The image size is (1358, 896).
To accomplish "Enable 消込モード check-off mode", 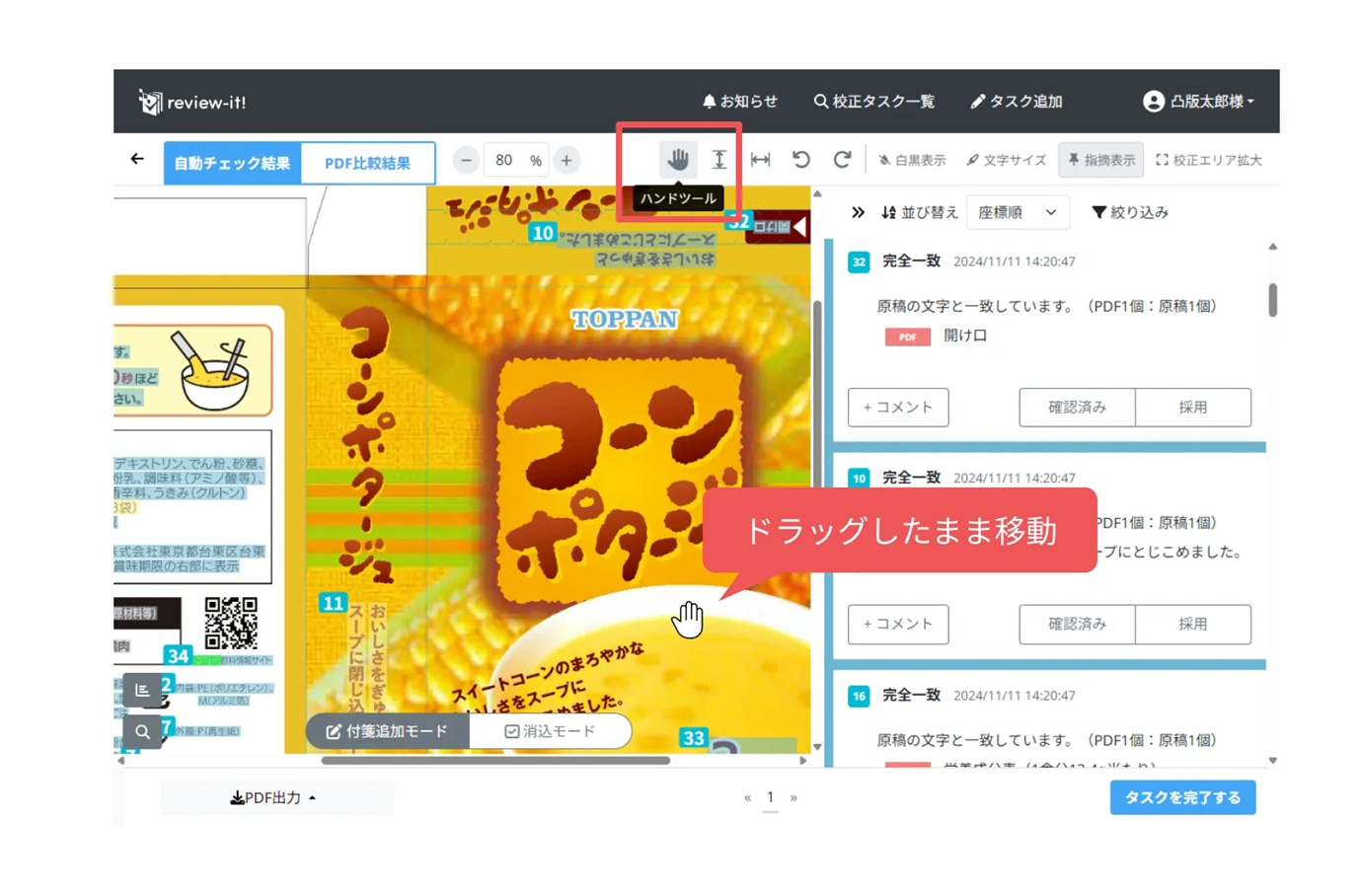I will coord(550,731).
